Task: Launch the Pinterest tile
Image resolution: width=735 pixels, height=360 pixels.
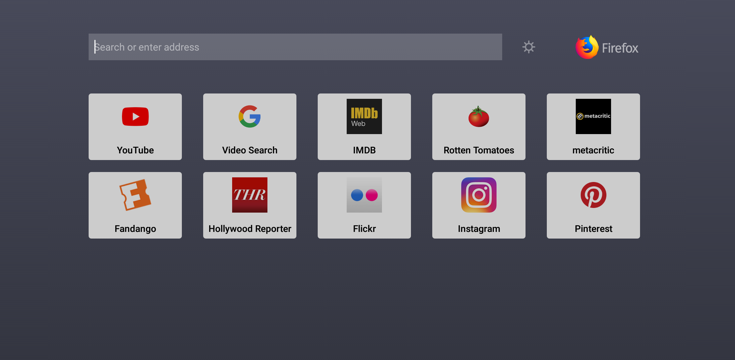Action: click(593, 205)
